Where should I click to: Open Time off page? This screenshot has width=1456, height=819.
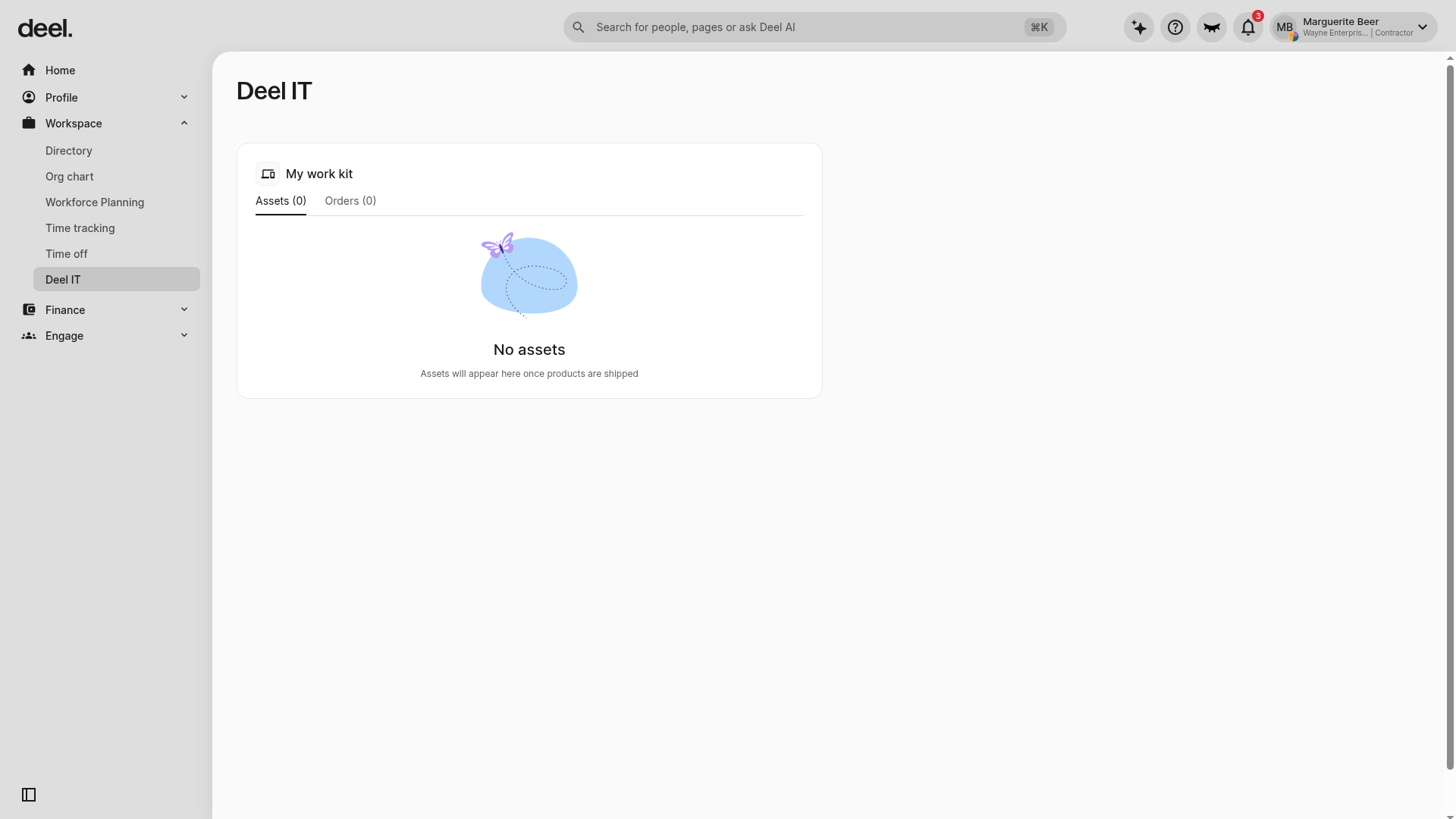coord(116,254)
